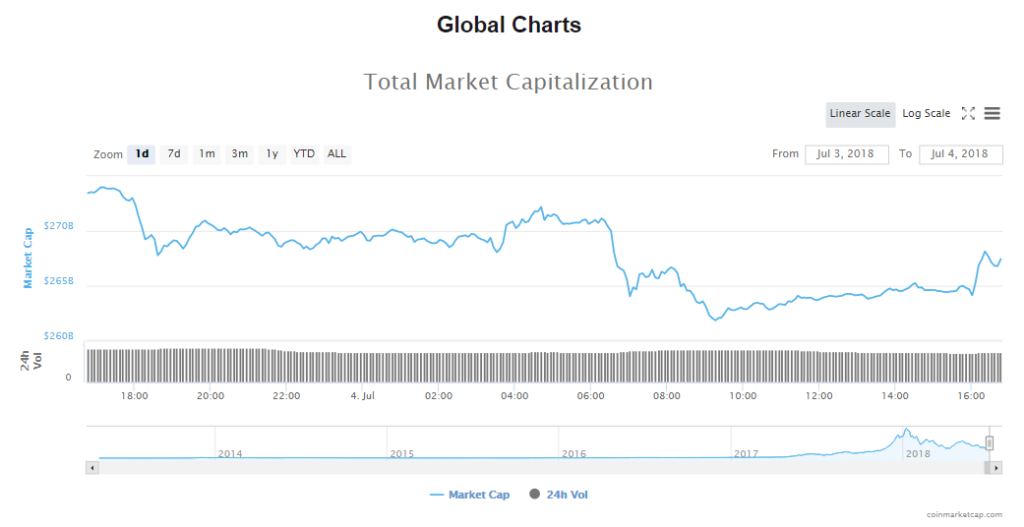Screen dimensions: 1024x527
Task: Set zoom to 3m
Action: (x=240, y=154)
